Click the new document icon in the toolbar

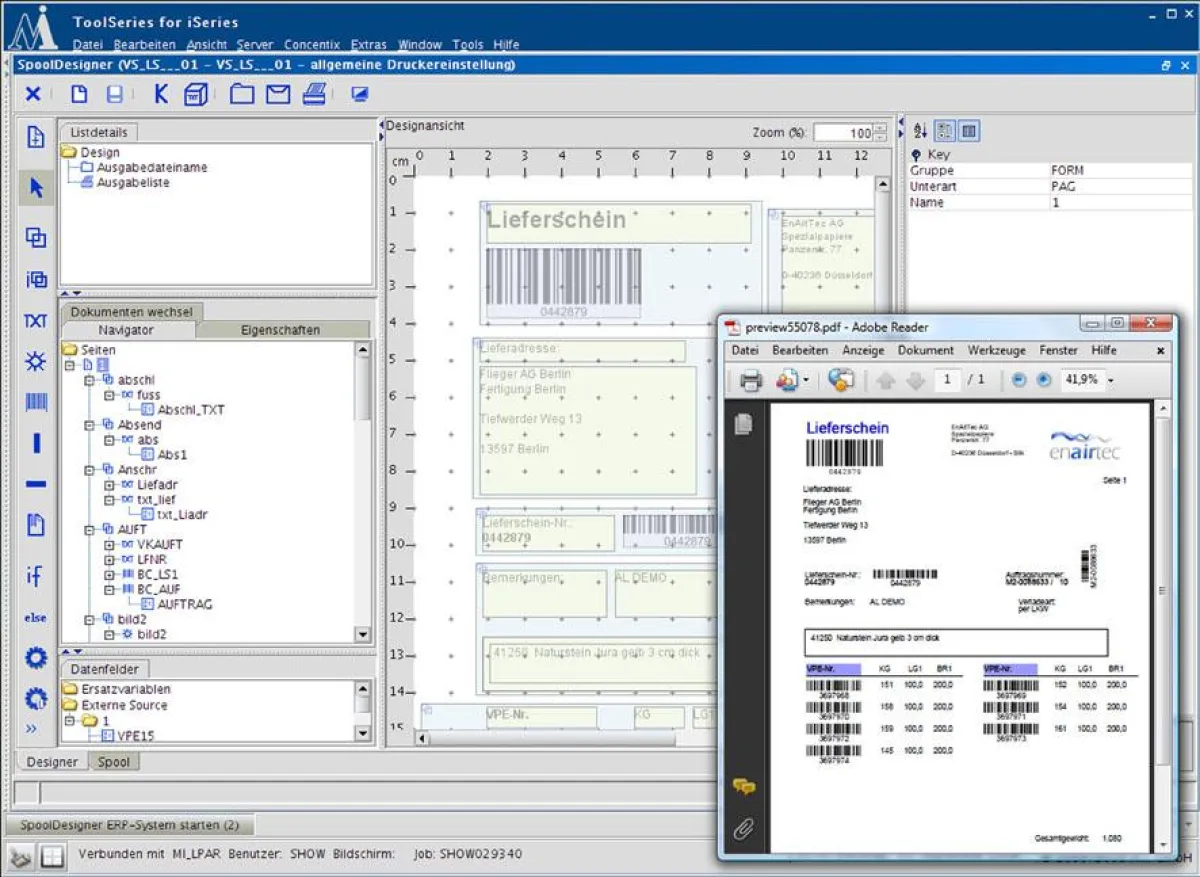78,93
